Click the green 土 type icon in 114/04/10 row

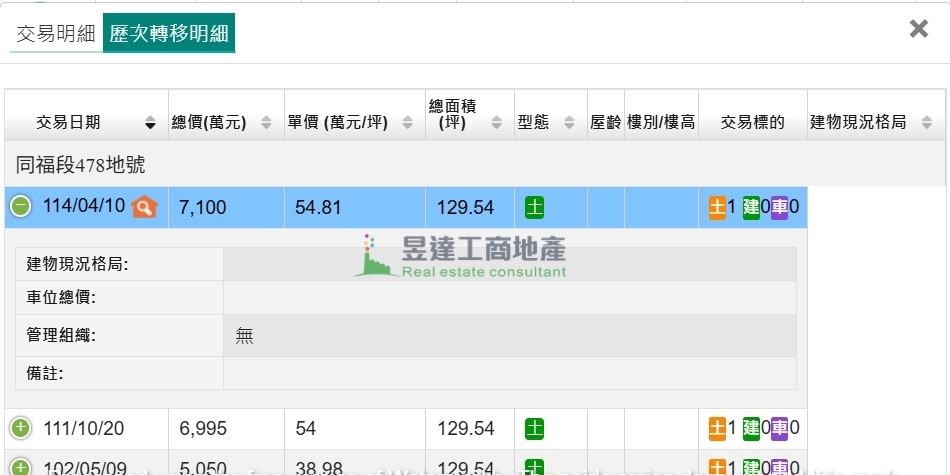tap(535, 208)
